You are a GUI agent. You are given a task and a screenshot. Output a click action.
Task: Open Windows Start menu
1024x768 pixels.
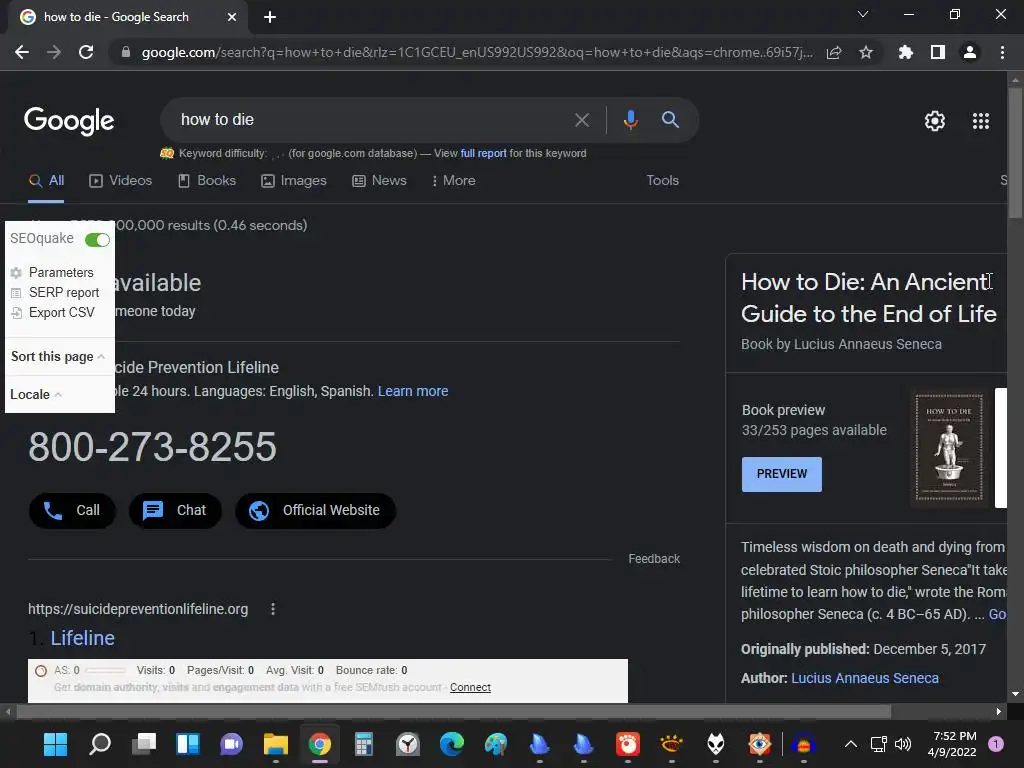click(56, 744)
